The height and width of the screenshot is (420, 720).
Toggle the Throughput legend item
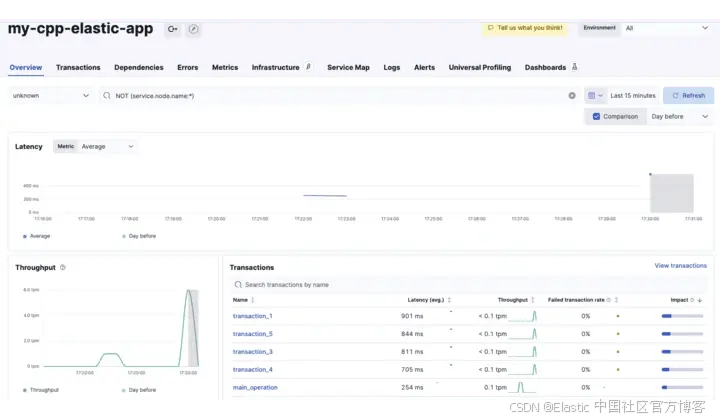click(x=41, y=390)
